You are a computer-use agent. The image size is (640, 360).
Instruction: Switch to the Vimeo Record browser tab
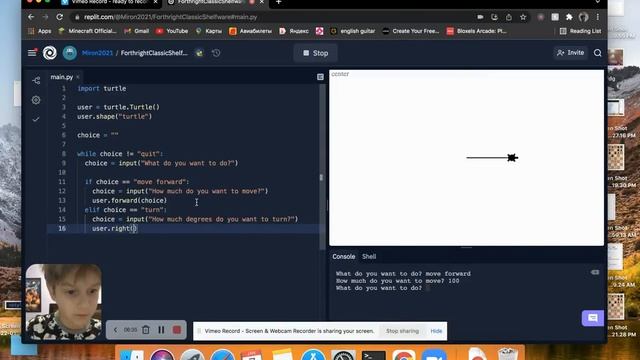(109, 2)
